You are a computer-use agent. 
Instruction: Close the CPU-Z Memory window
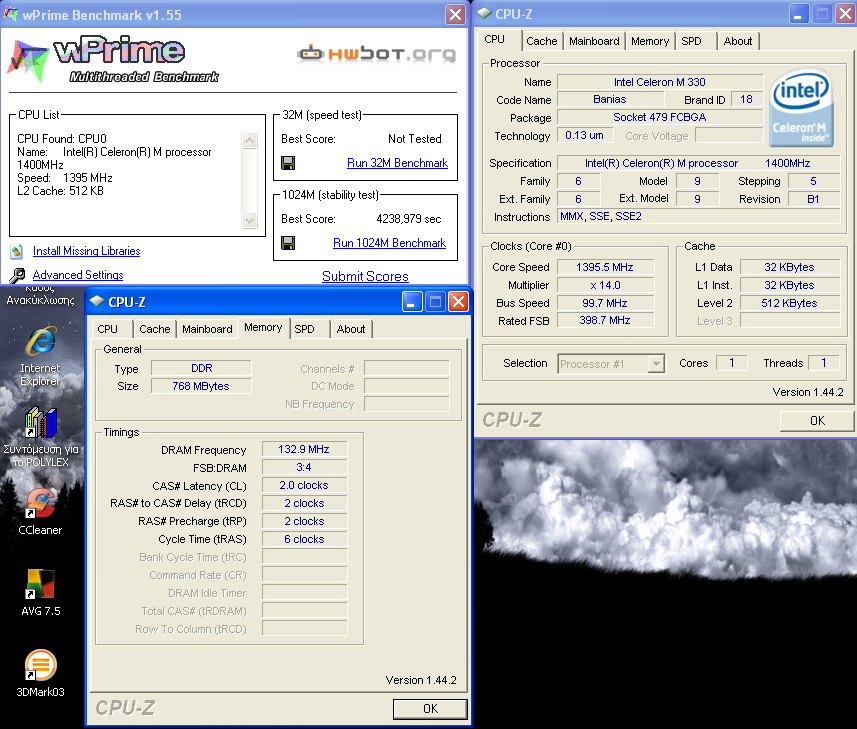(458, 302)
